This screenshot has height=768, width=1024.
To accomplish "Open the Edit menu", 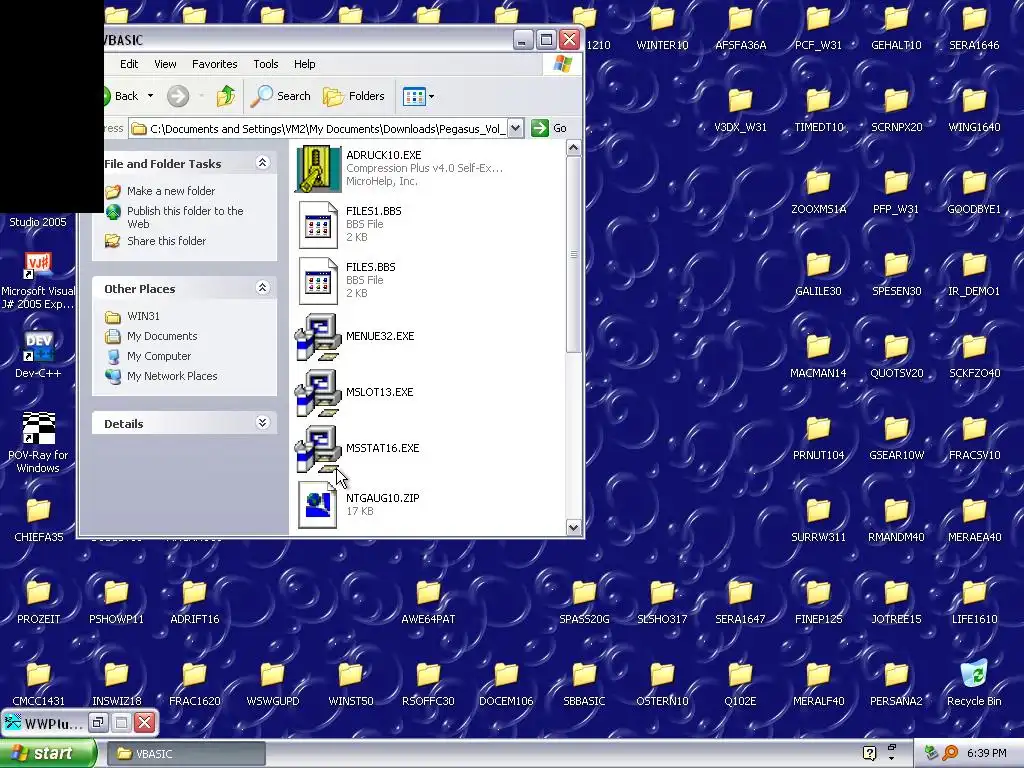I will (129, 64).
